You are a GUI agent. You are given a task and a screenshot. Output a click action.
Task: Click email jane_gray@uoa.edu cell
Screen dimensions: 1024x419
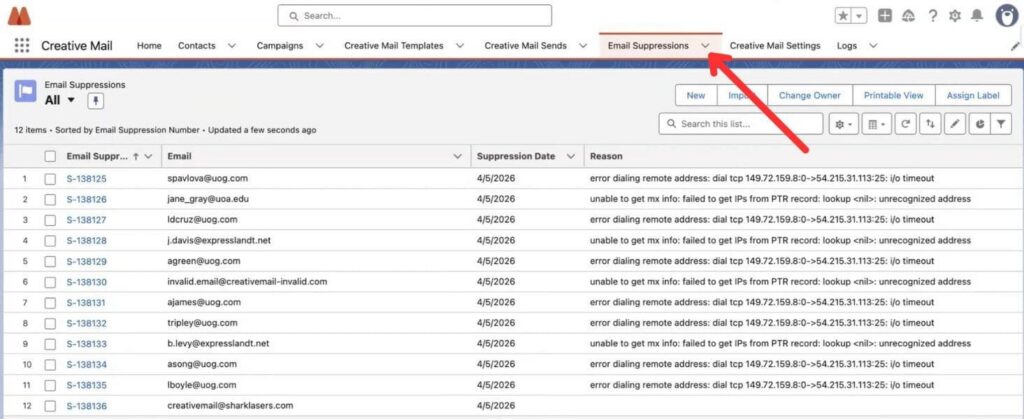(x=208, y=199)
